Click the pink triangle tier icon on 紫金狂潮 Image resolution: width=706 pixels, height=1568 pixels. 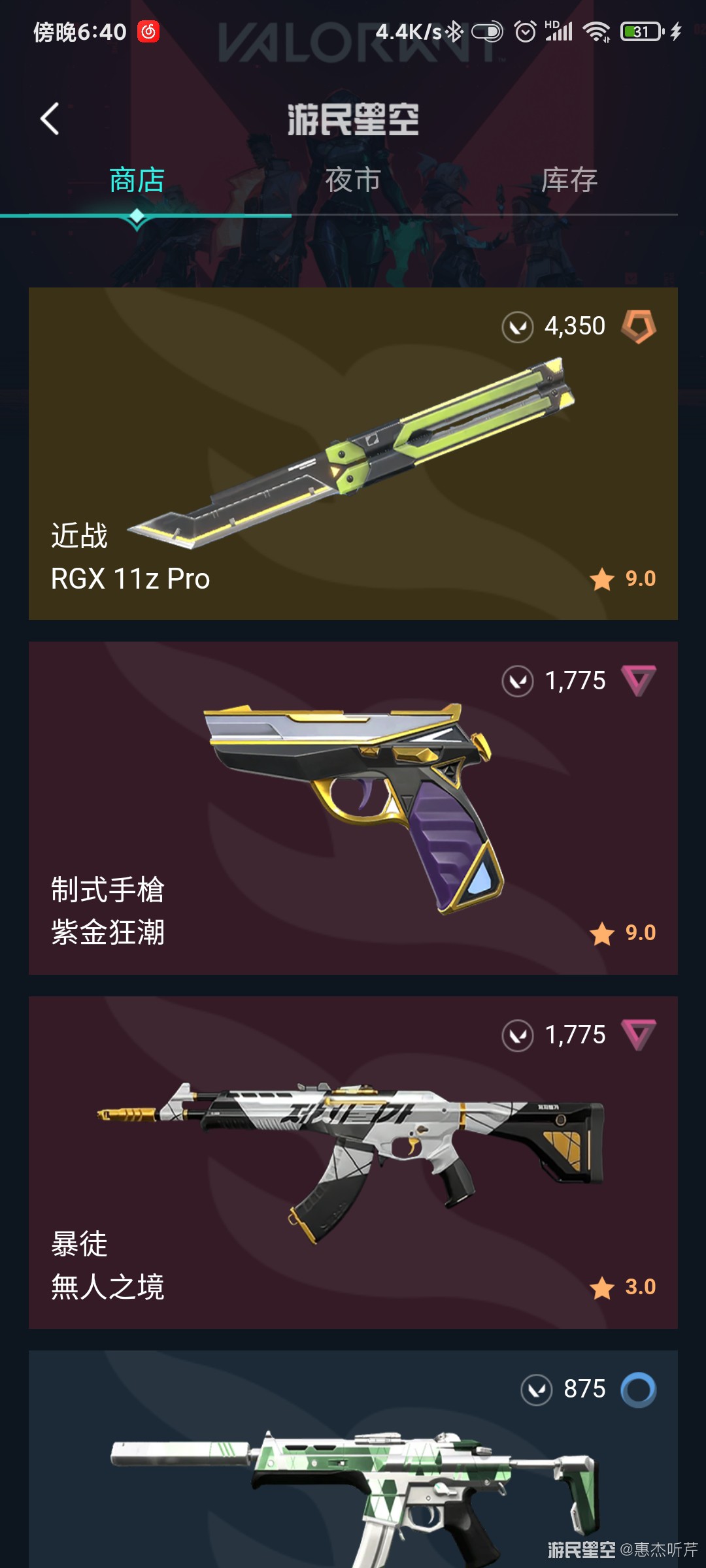(x=639, y=681)
